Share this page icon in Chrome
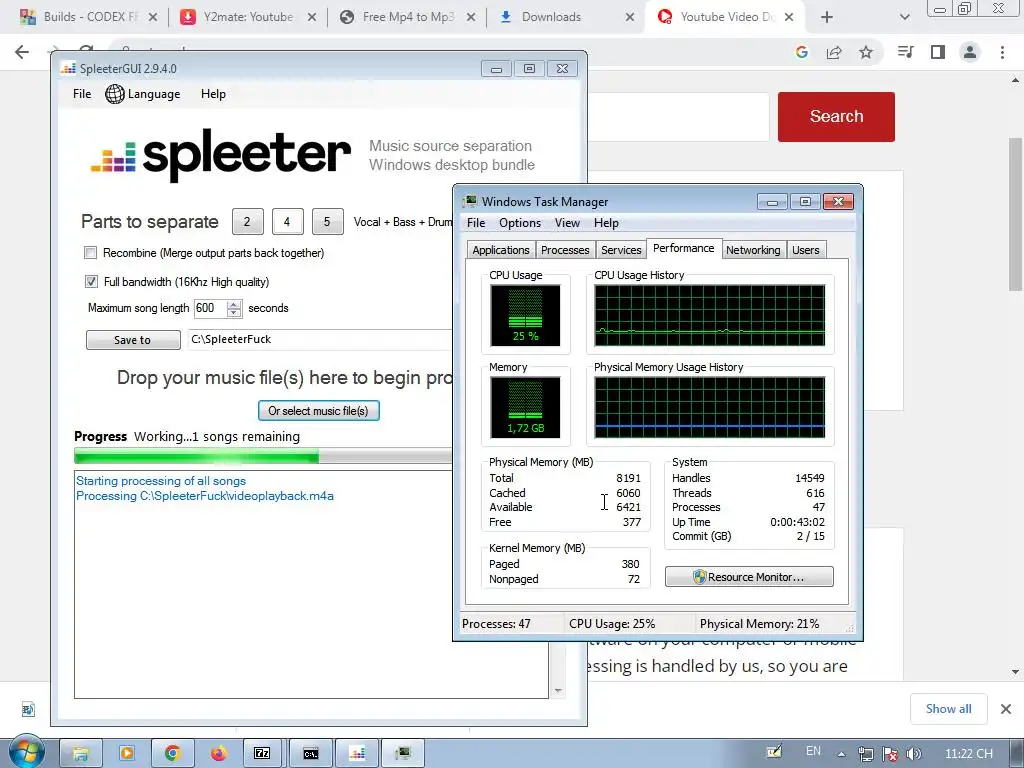Image resolution: width=1024 pixels, height=768 pixels. [x=834, y=52]
